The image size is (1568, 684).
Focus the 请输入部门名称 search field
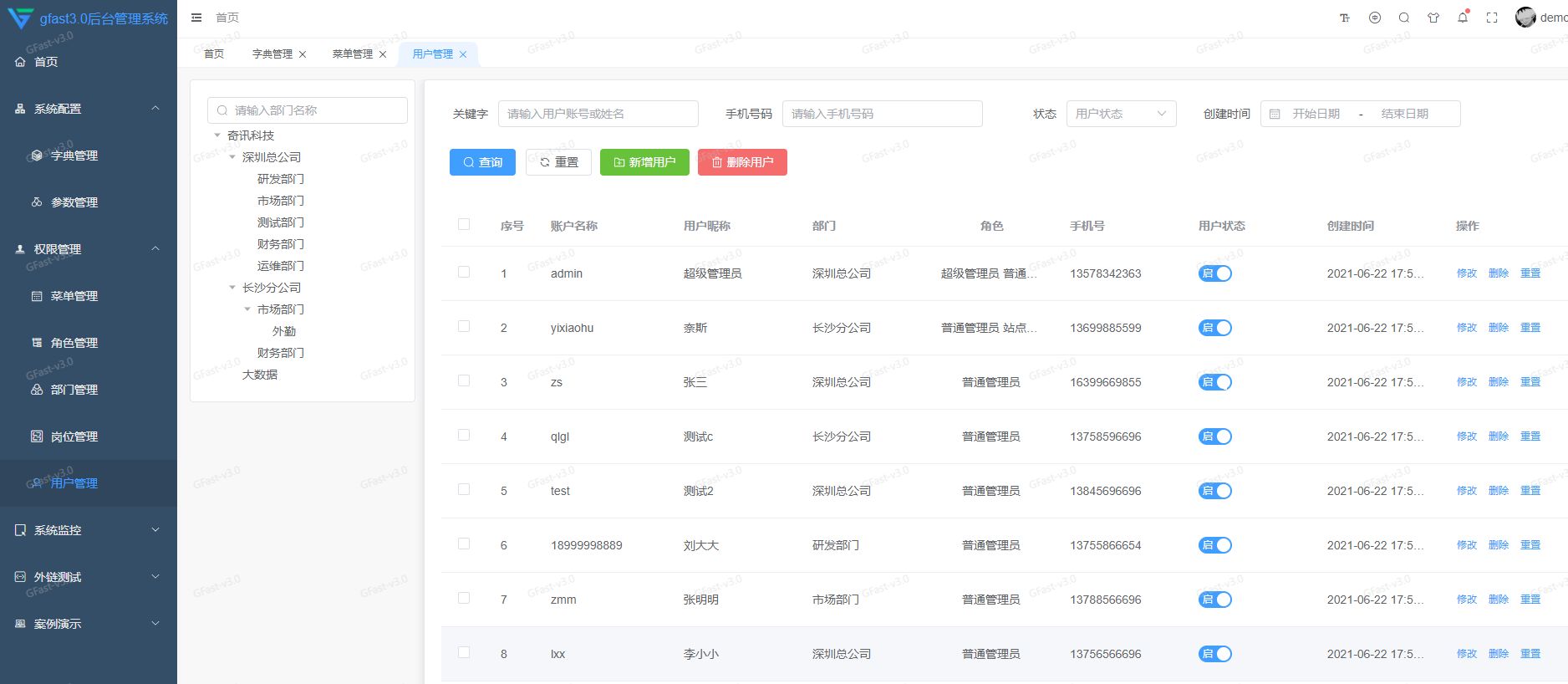(308, 110)
